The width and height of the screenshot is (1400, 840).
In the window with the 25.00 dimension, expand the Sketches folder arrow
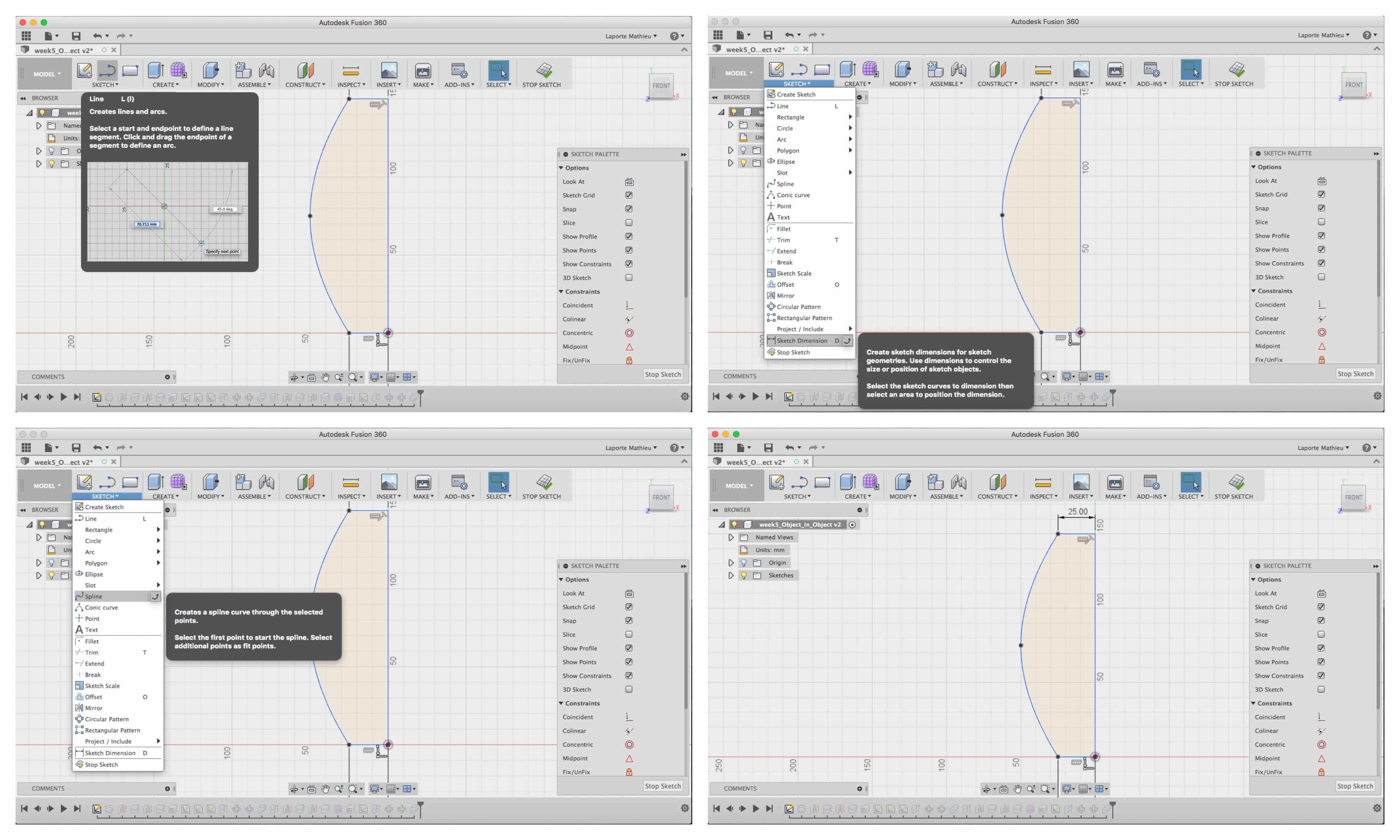pos(731,575)
